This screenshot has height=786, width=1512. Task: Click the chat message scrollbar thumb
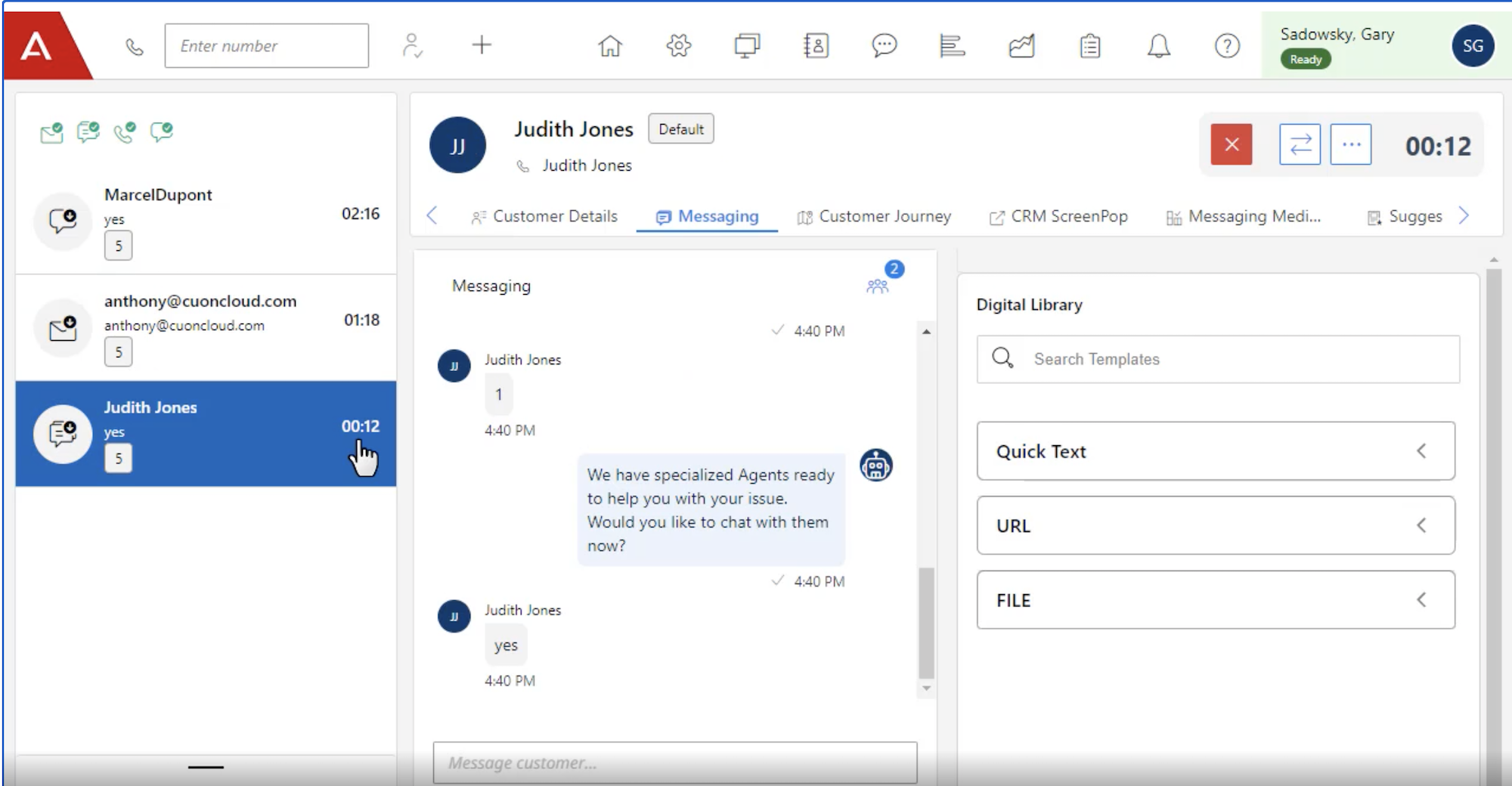tap(926, 623)
